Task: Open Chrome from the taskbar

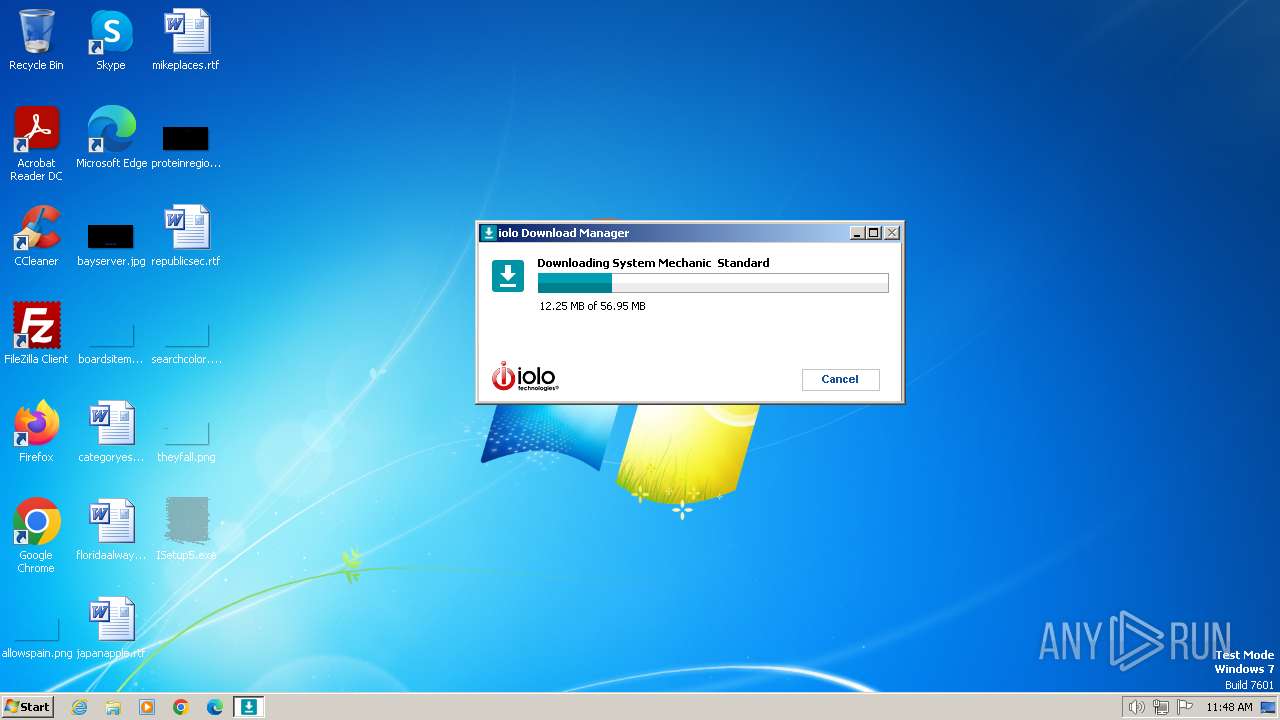Action: (x=181, y=707)
